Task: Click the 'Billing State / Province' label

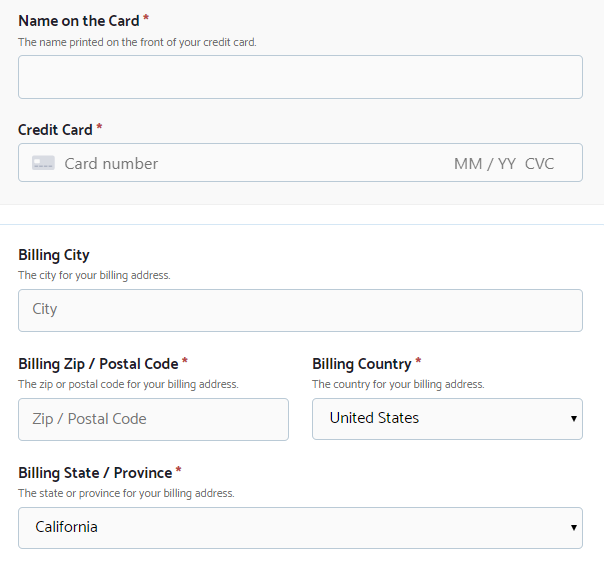Action: click(95, 472)
